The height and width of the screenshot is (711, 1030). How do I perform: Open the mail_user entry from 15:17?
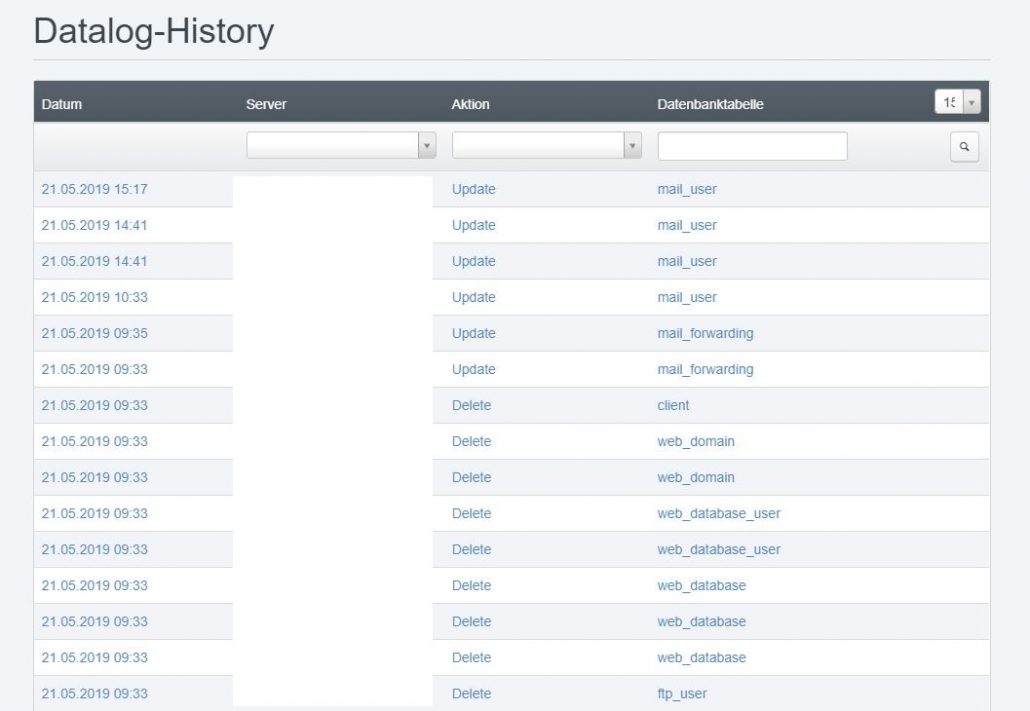[687, 189]
